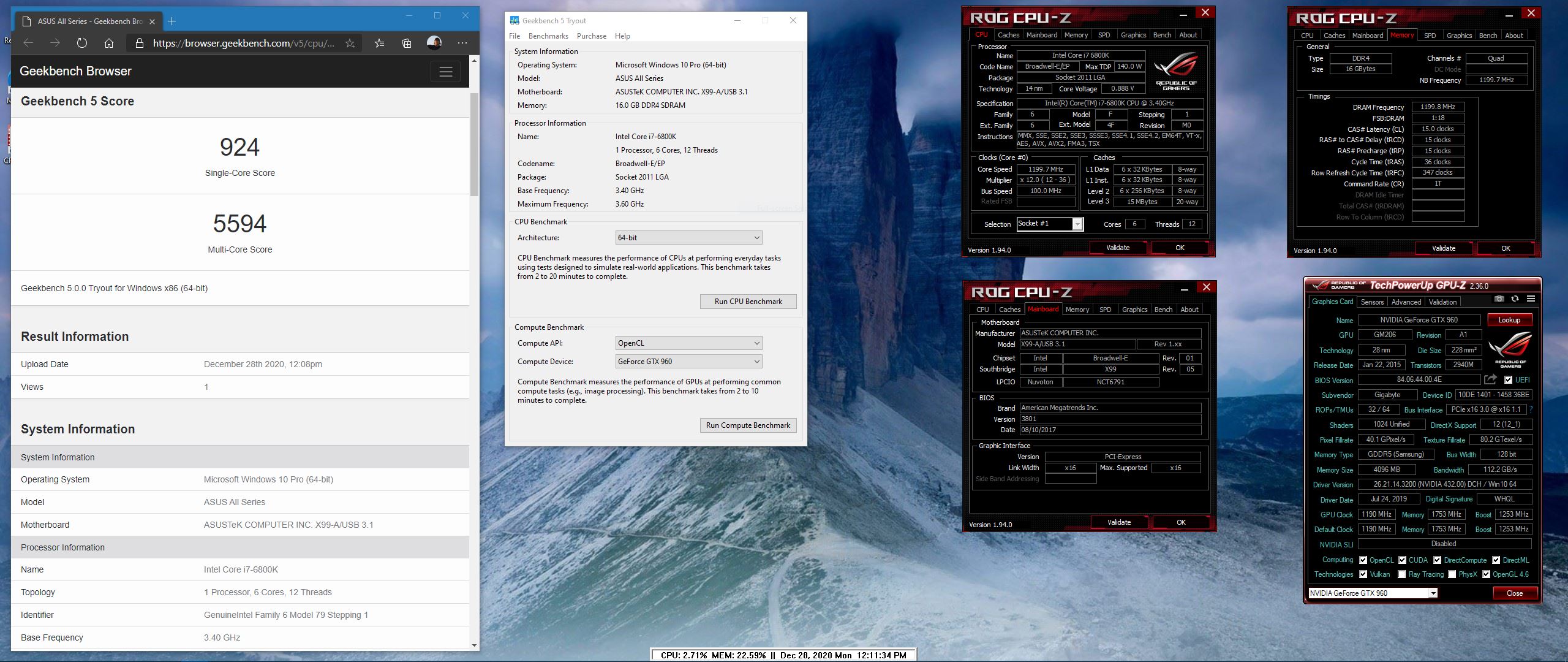The image size is (1568, 662).
Task: Open Edge Settings and more menu
Action: tap(462, 43)
